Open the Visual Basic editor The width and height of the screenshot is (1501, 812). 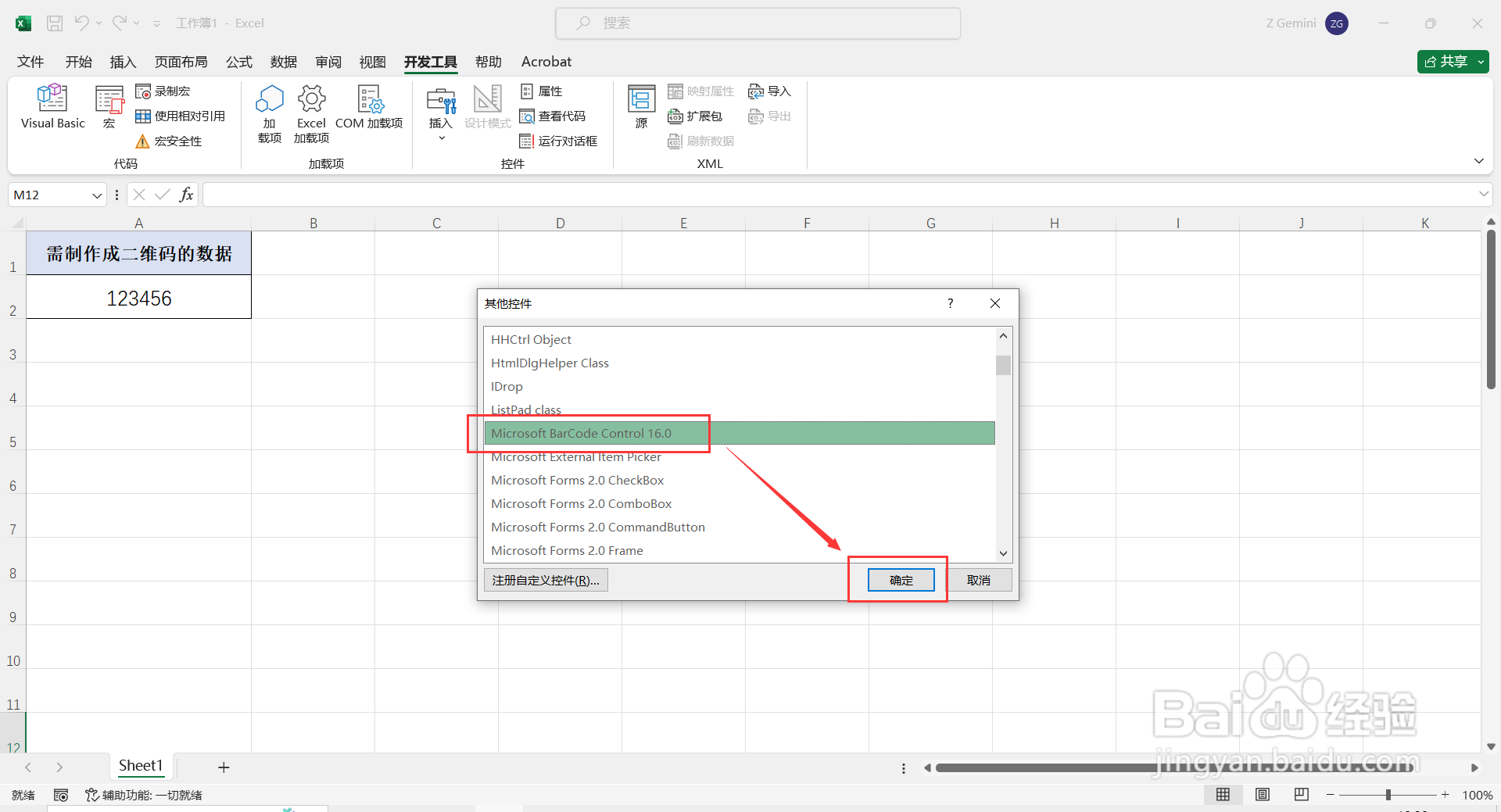(x=52, y=107)
